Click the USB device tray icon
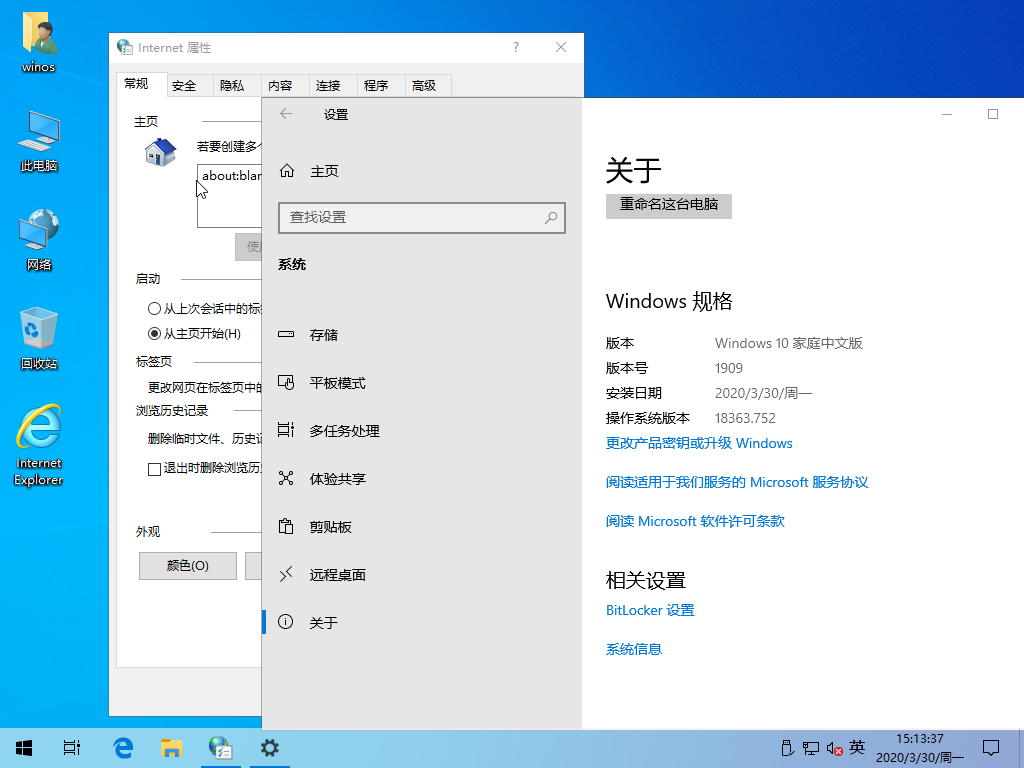 pos(787,748)
